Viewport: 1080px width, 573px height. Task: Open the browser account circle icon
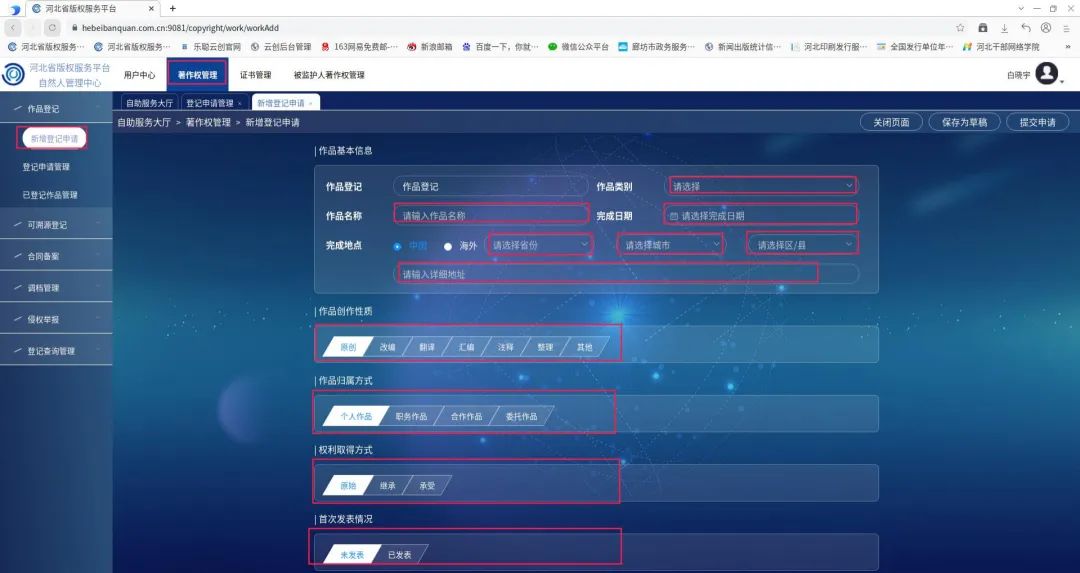(x=1046, y=28)
